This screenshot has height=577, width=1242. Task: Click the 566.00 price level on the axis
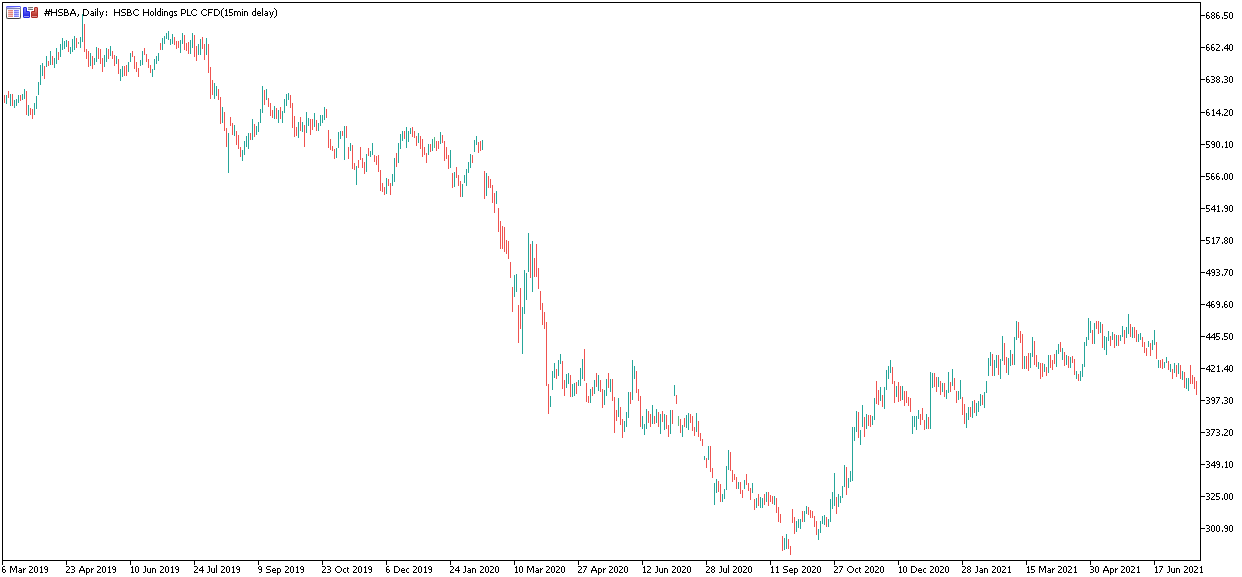pos(1218,177)
